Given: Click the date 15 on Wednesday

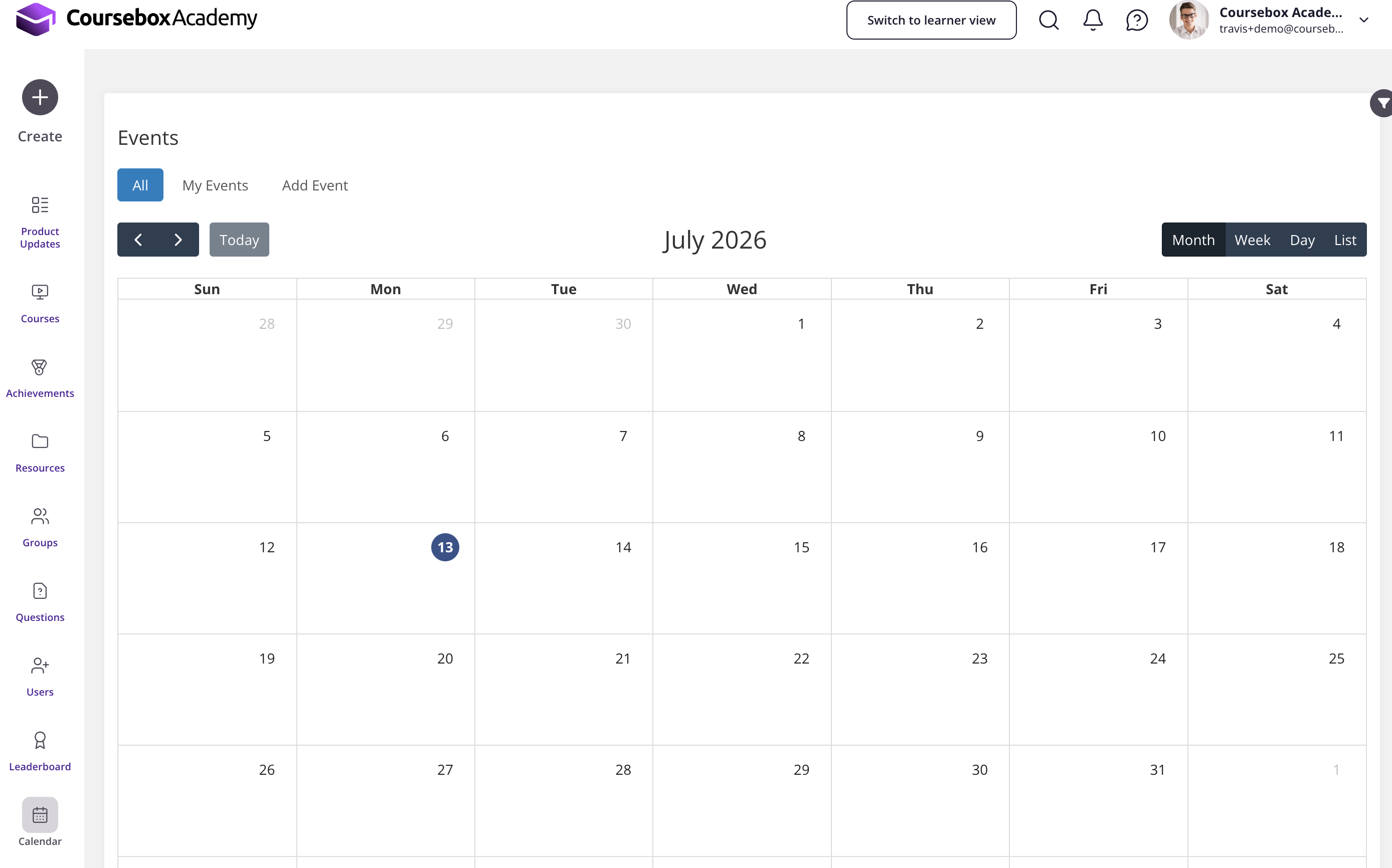Looking at the screenshot, I should click(x=801, y=547).
